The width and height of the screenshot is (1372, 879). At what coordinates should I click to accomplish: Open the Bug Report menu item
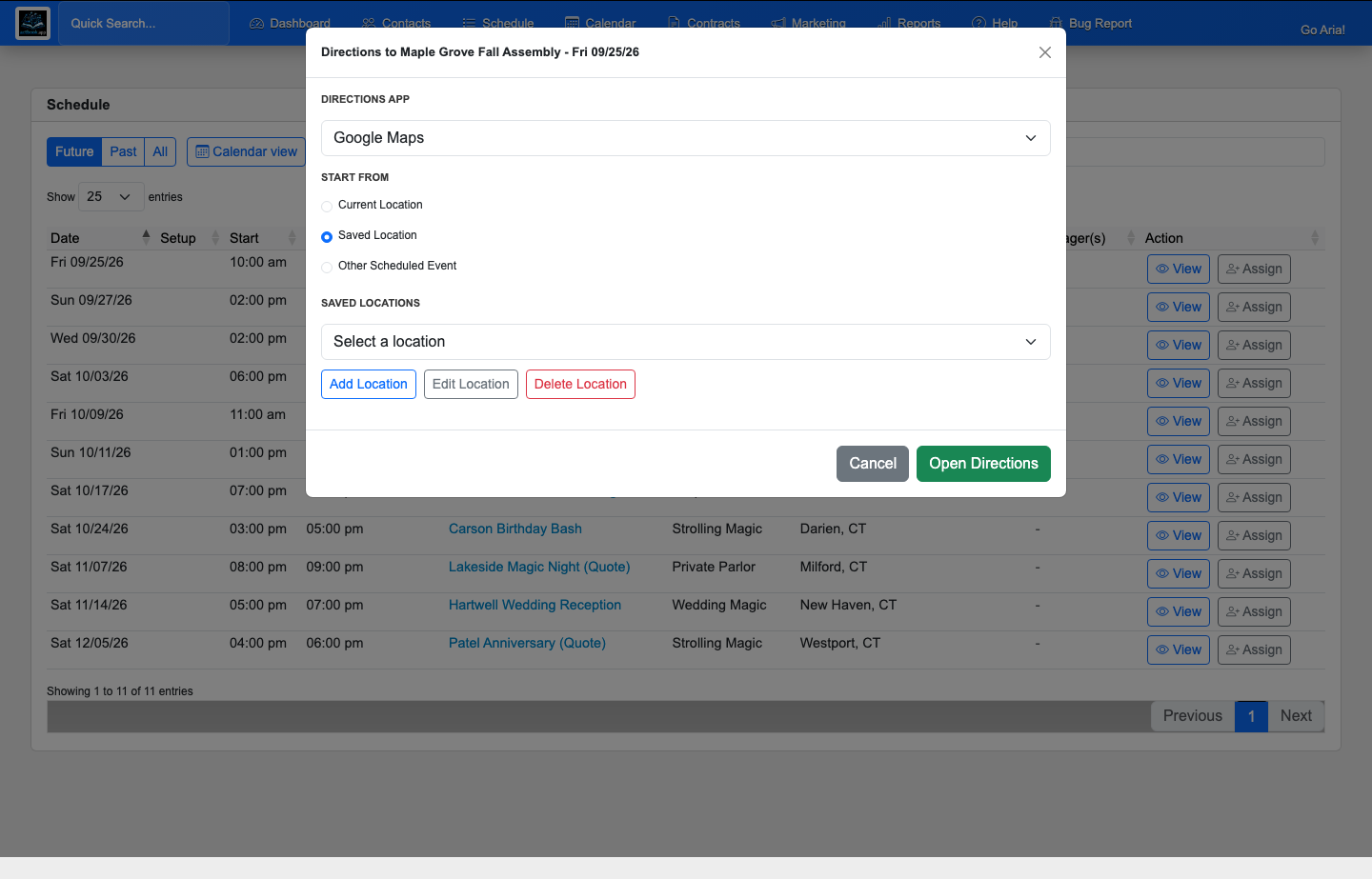point(1091,23)
